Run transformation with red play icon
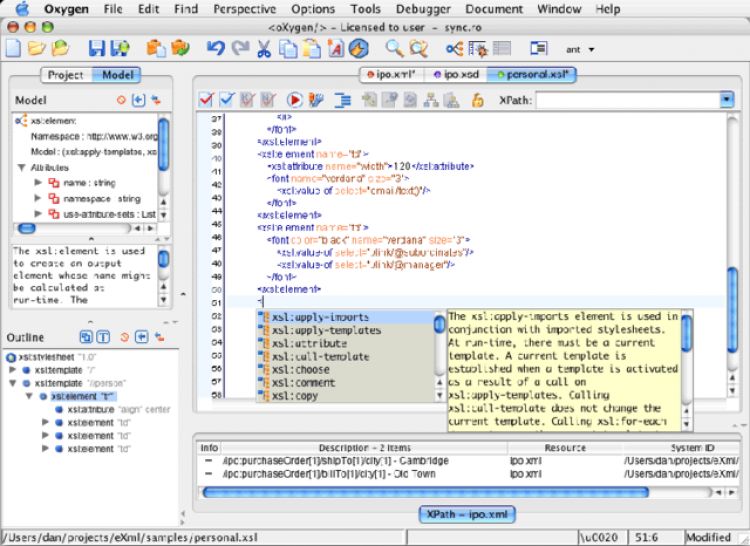 (295, 100)
